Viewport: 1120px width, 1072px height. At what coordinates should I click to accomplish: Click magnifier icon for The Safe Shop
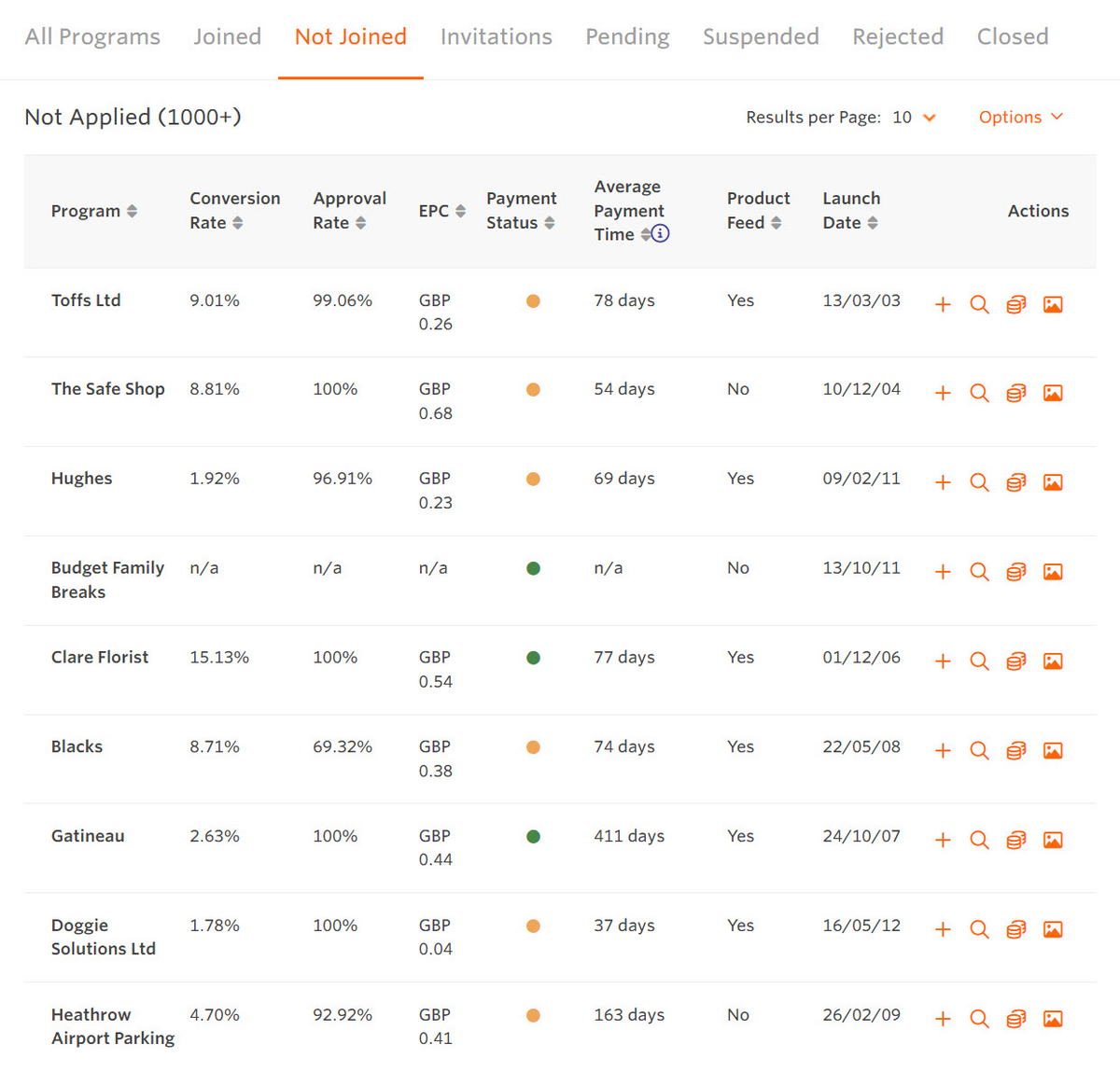click(979, 394)
